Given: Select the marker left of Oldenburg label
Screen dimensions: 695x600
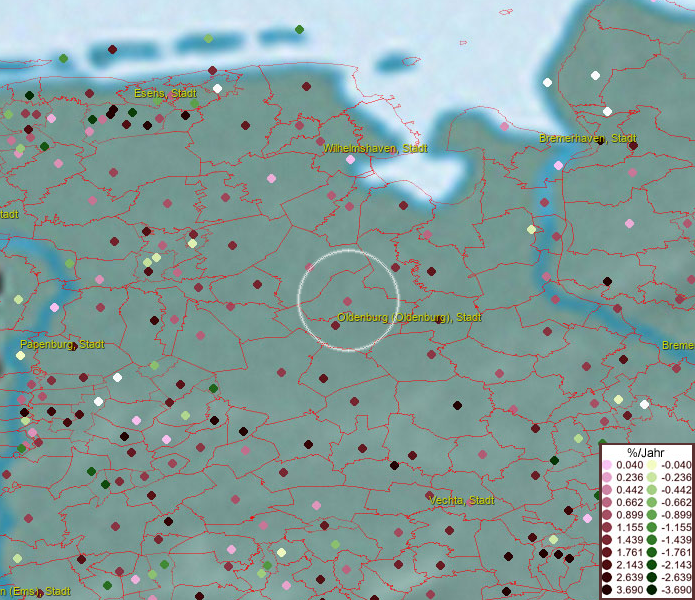Looking at the screenshot, I should tap(335, 325).
